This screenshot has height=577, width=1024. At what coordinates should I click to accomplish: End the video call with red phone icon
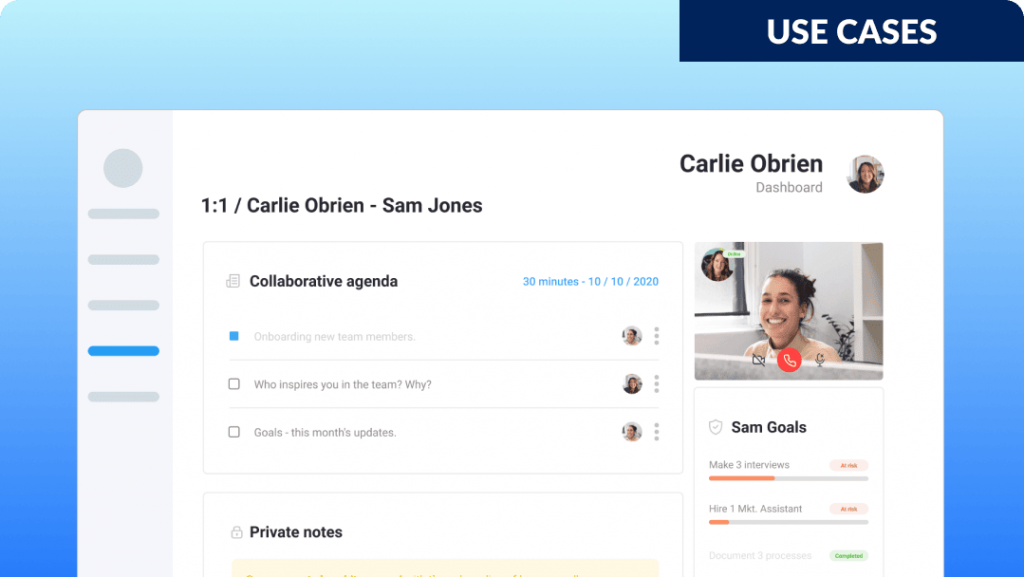point(789,362)
